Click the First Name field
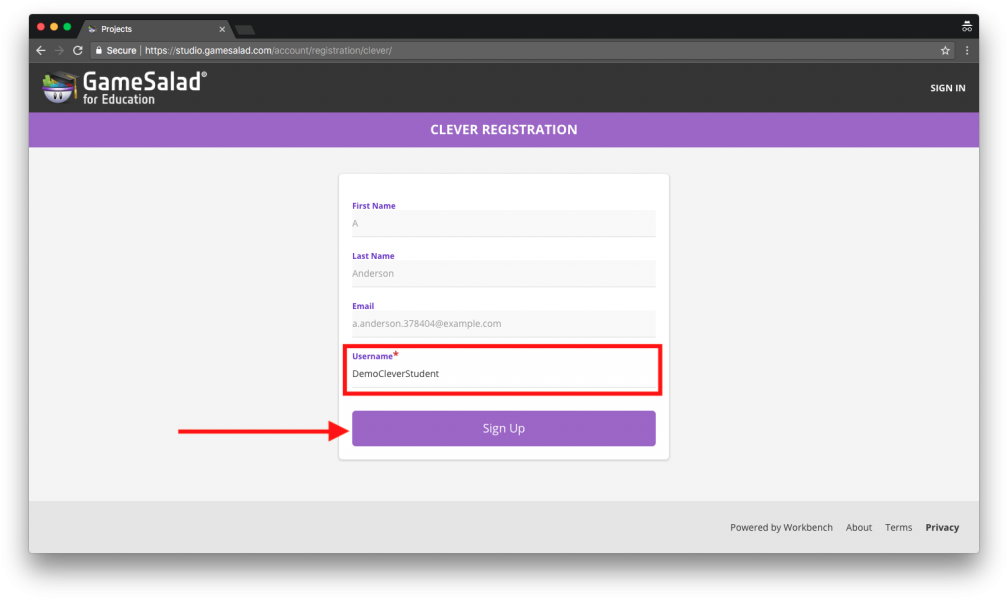Screen dimensions: 1007x598 [504, 224]
